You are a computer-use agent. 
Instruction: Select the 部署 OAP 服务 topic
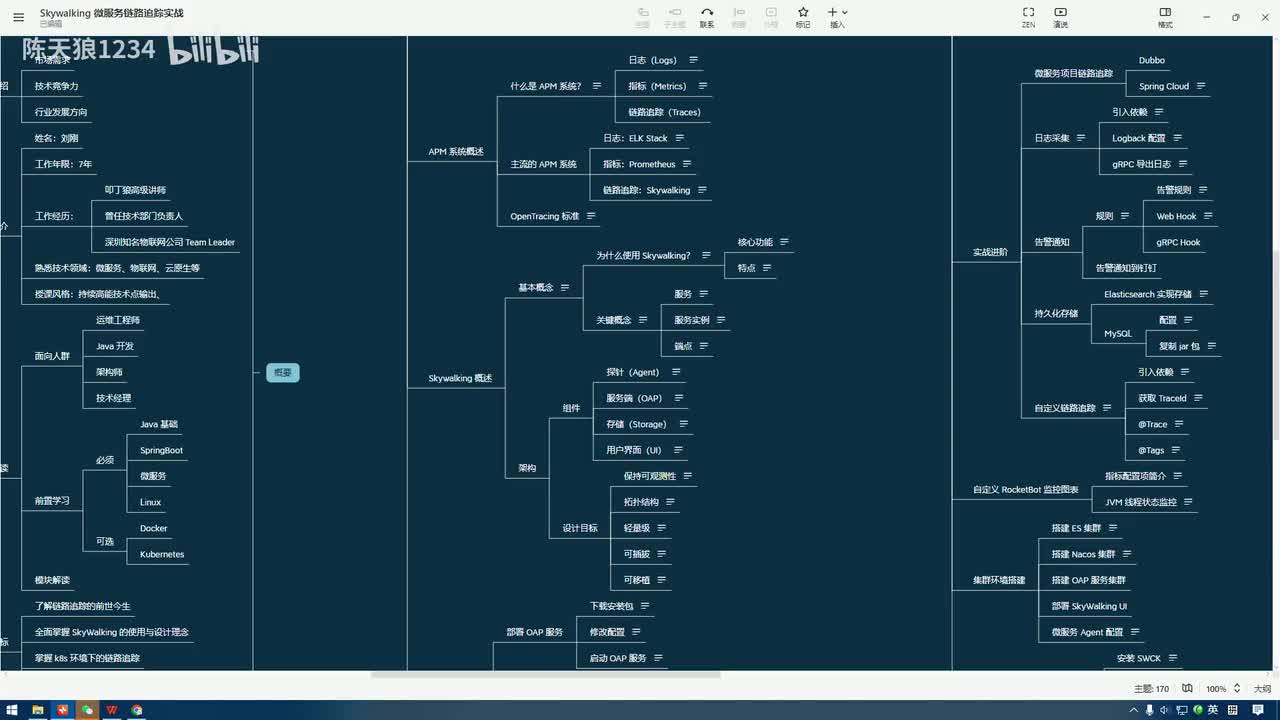535,632
